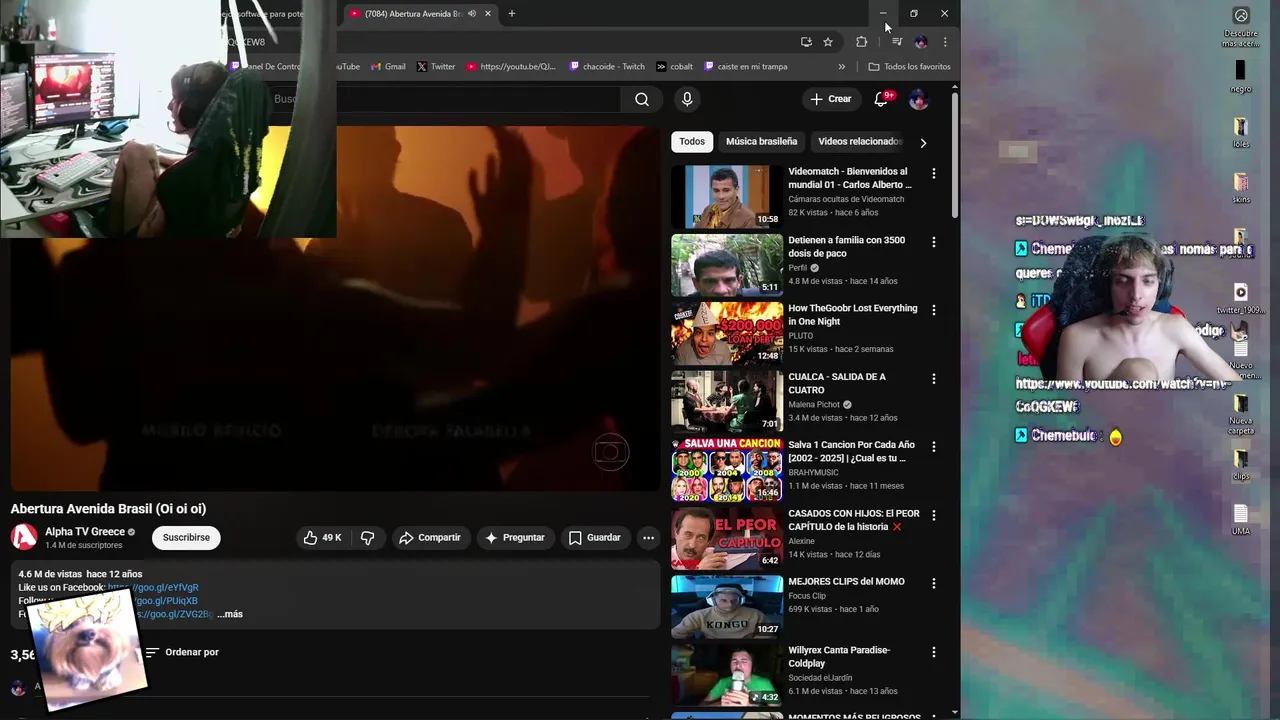Open Salva 1 Cancion Por Cada Año thumbnail

[727, 470]
